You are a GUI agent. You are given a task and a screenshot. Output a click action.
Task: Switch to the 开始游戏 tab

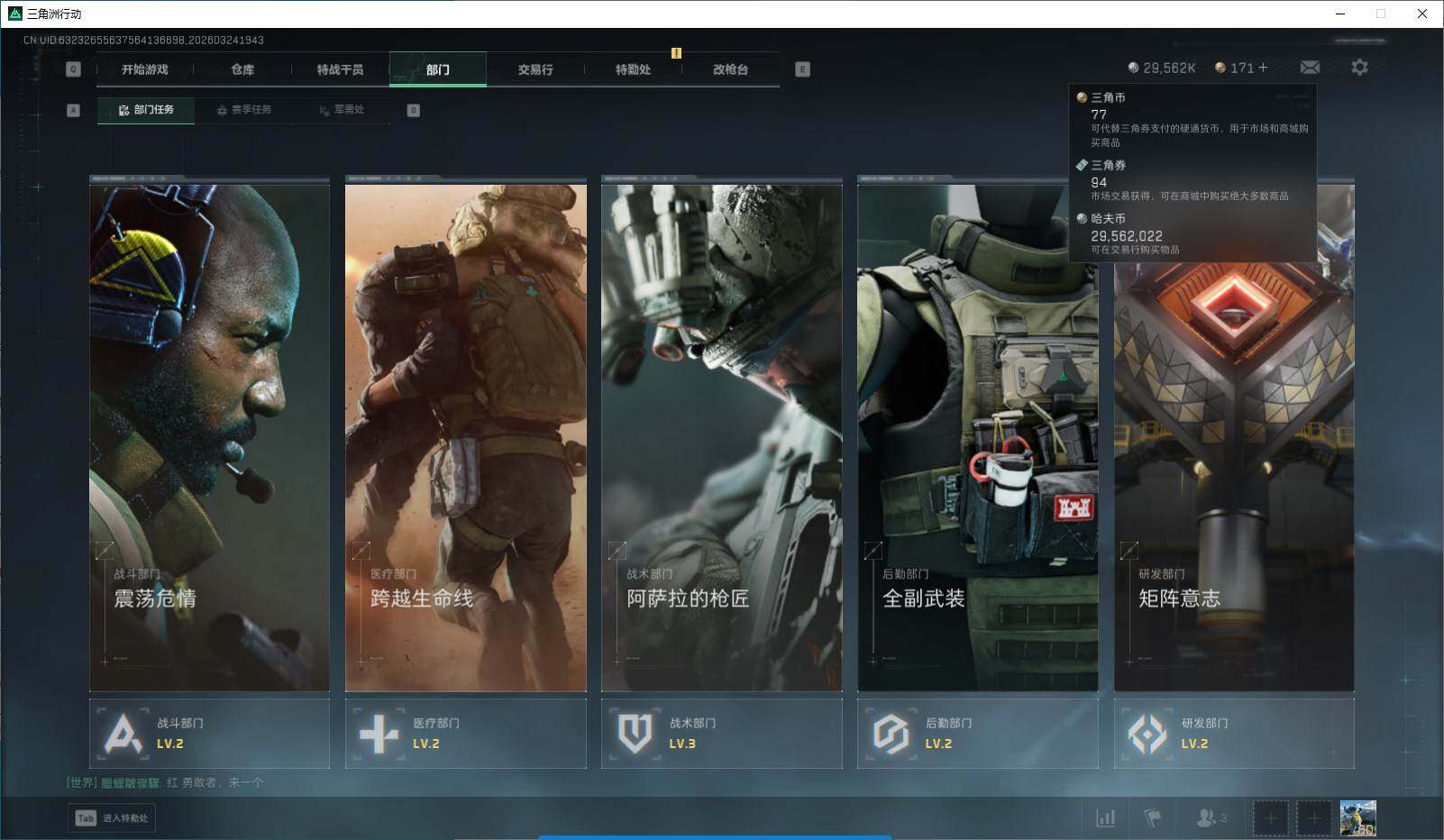point(145,69)
